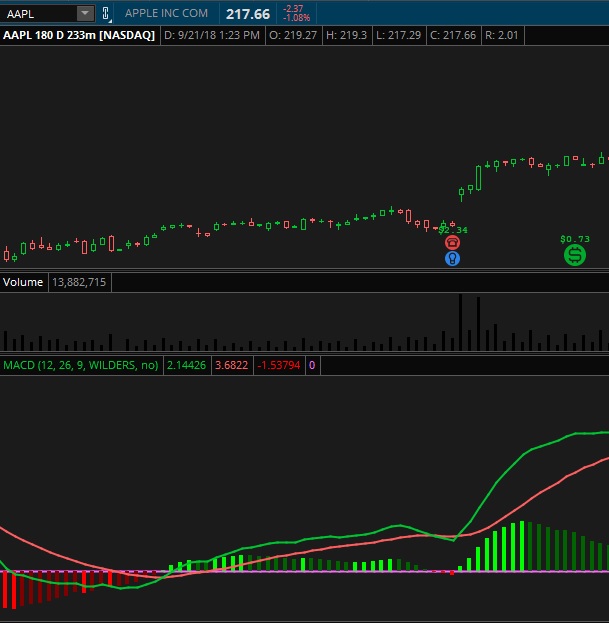Click the date field D: 9/21/18 1:23 PM

(212, 35)
